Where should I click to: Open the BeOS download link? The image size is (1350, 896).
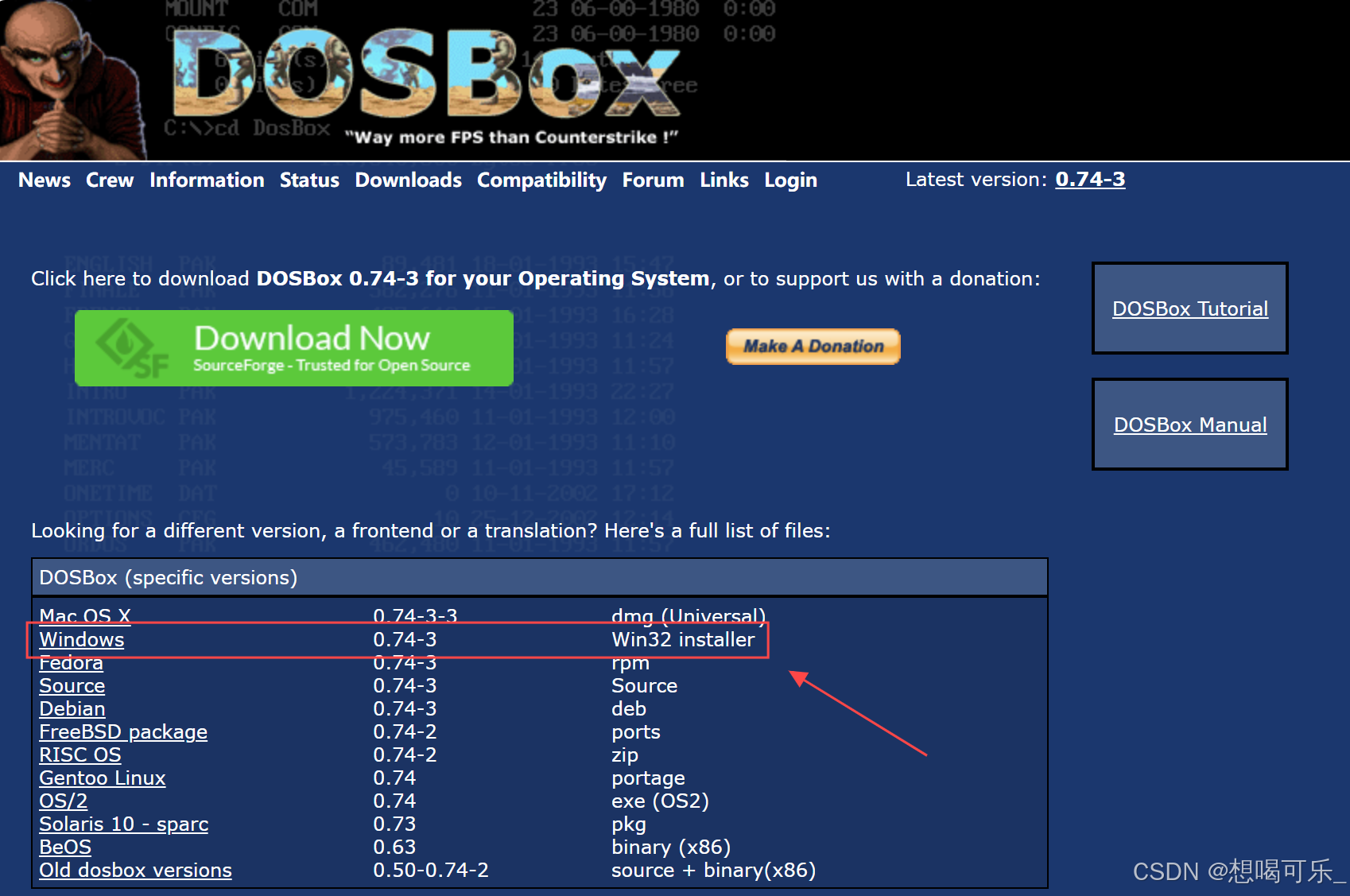pyautogui.click(x=65, y=847)
